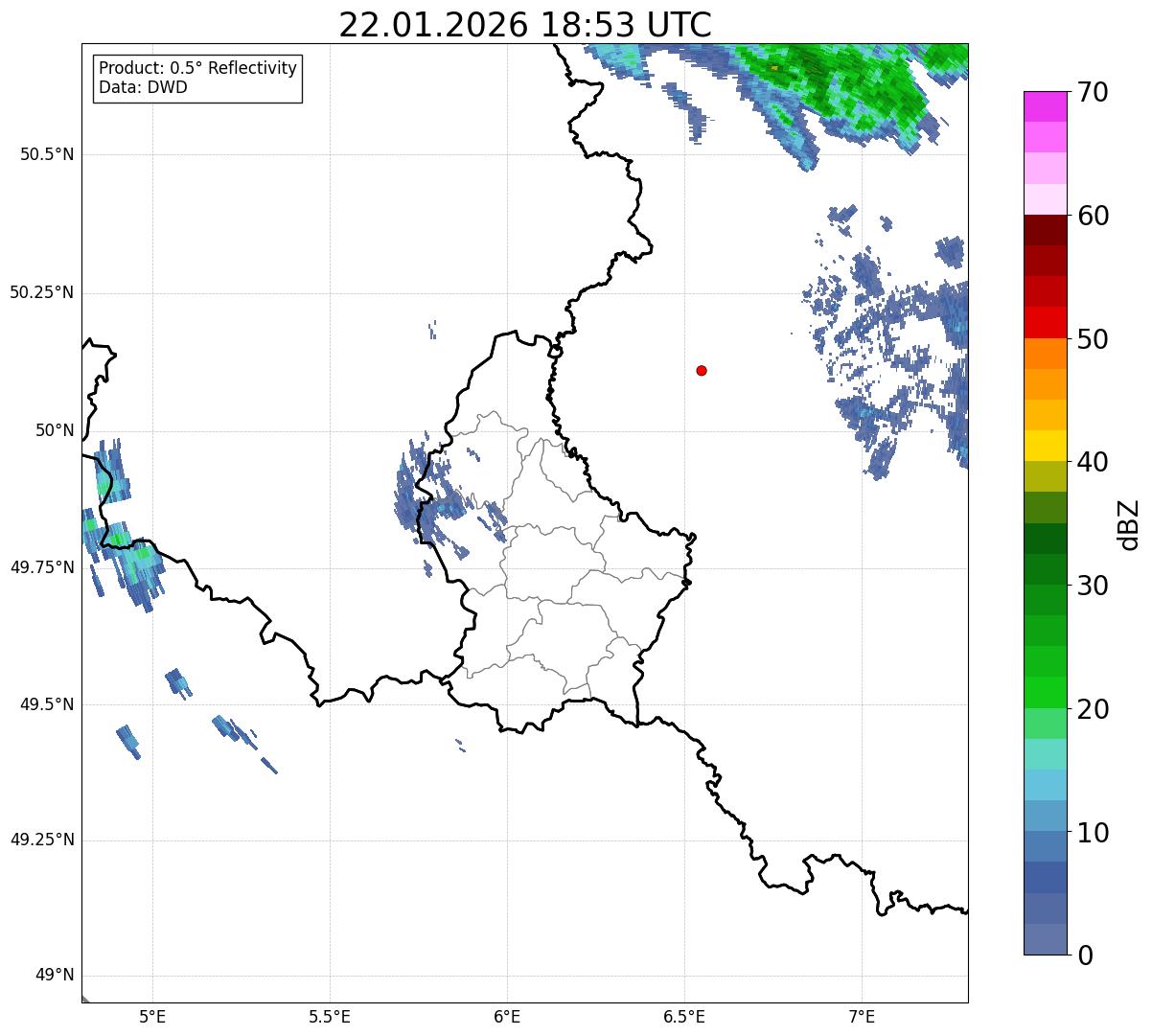This screenshot has height=1036, width=1152.
Task: Click the magenta 70 dBZ colorbar segment
Action: click(1045, 106)
